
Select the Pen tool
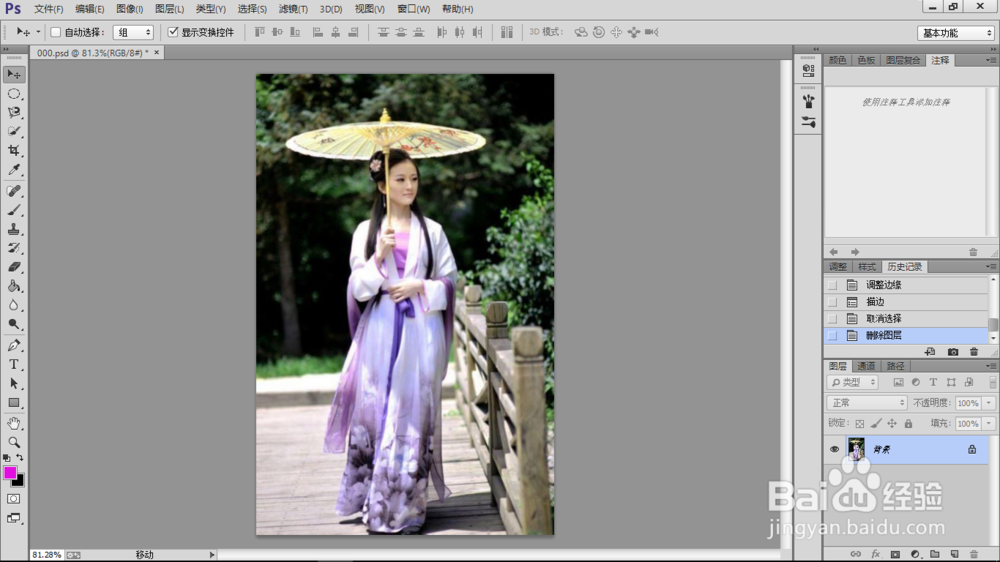click(13, 345)
